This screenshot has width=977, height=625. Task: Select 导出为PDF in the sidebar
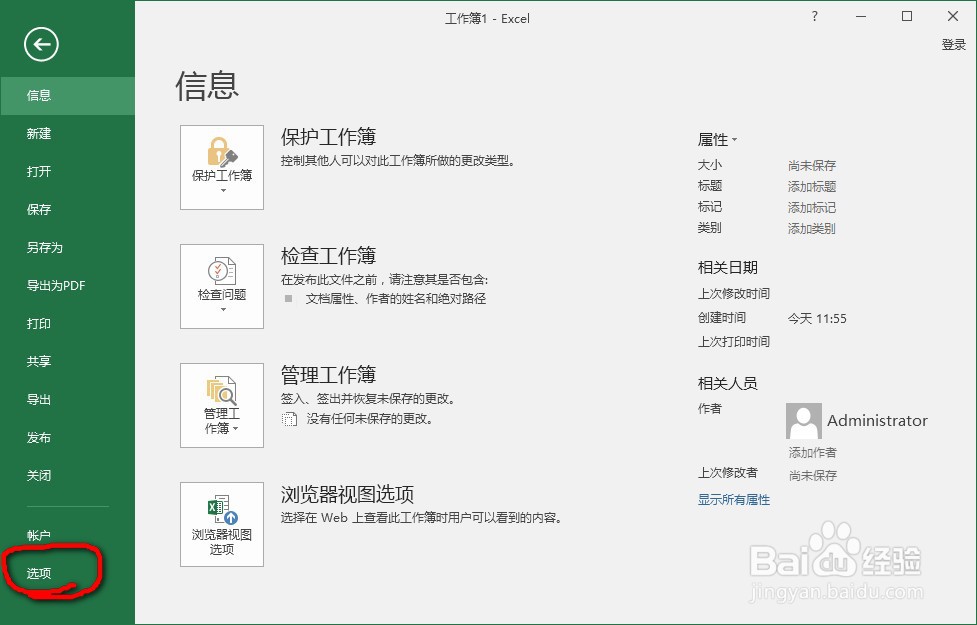pos(67,285)
